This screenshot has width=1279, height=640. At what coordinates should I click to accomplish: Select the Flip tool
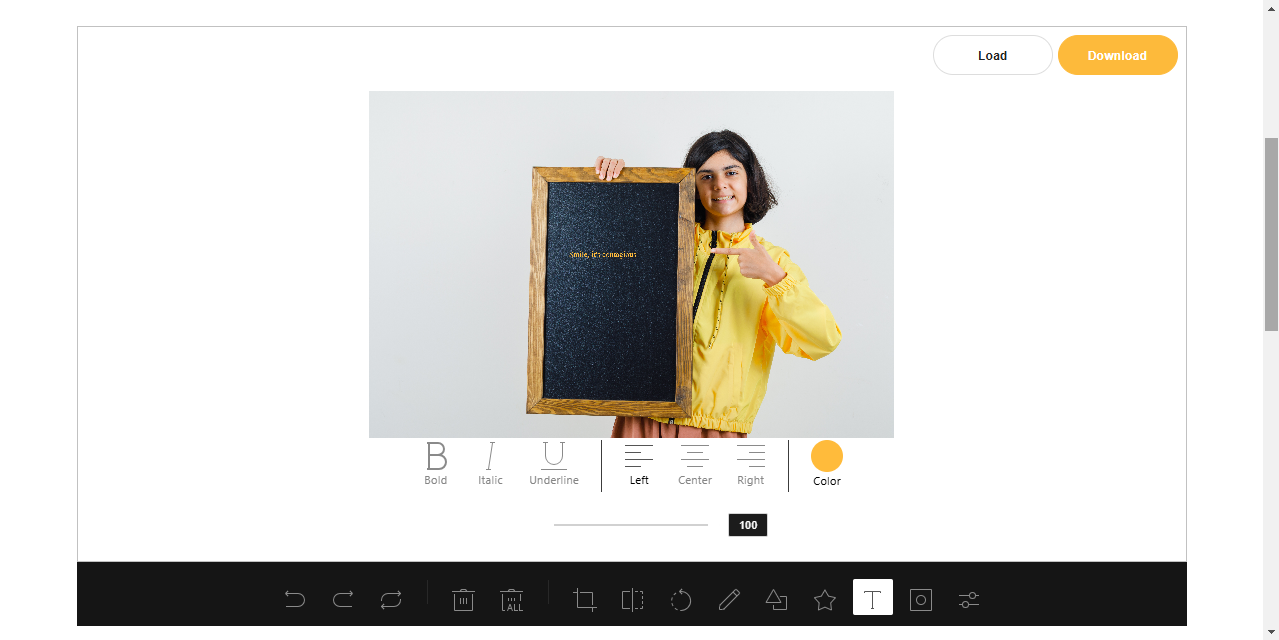(633, 599)
